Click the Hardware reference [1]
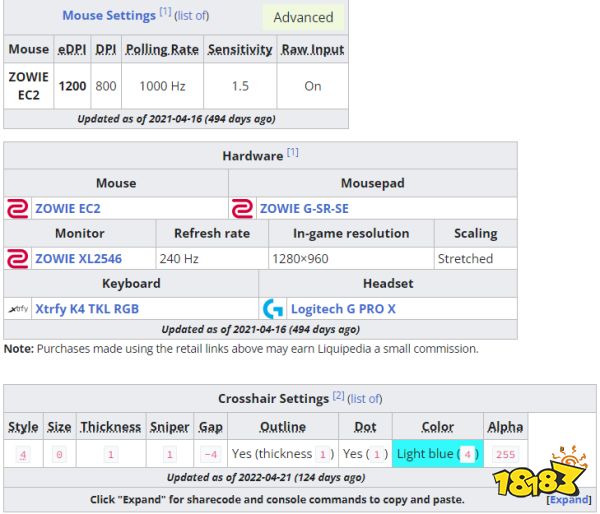 pyautogui.click(x=292, y=152)
